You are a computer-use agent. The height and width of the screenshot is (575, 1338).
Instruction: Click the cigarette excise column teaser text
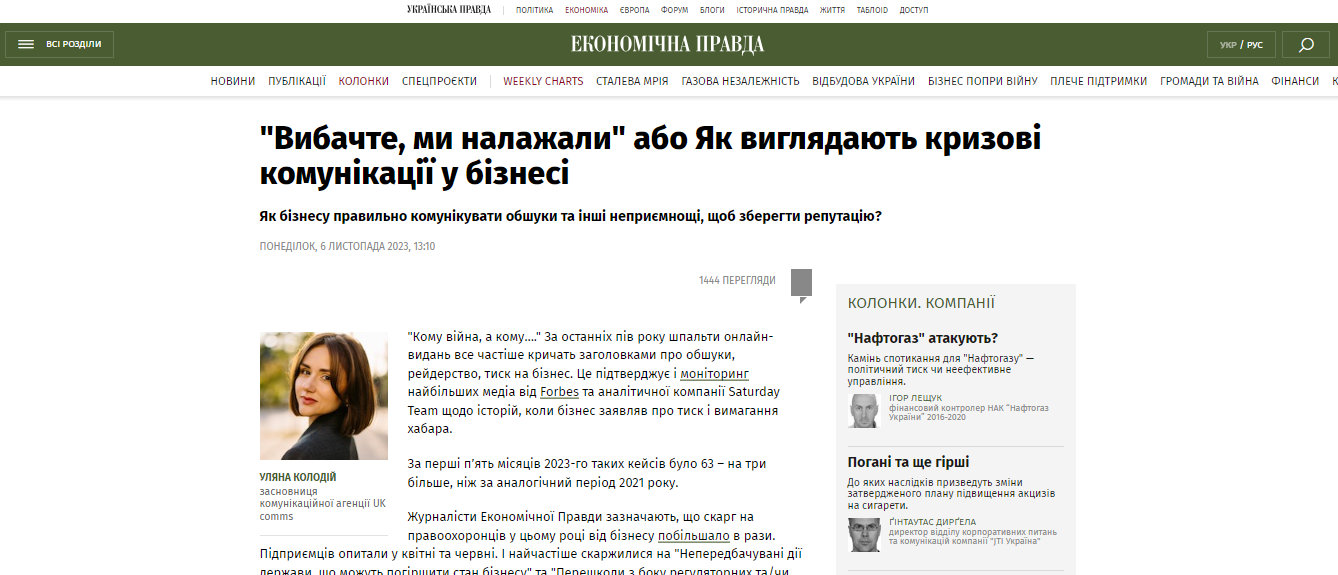coord(949,494)
